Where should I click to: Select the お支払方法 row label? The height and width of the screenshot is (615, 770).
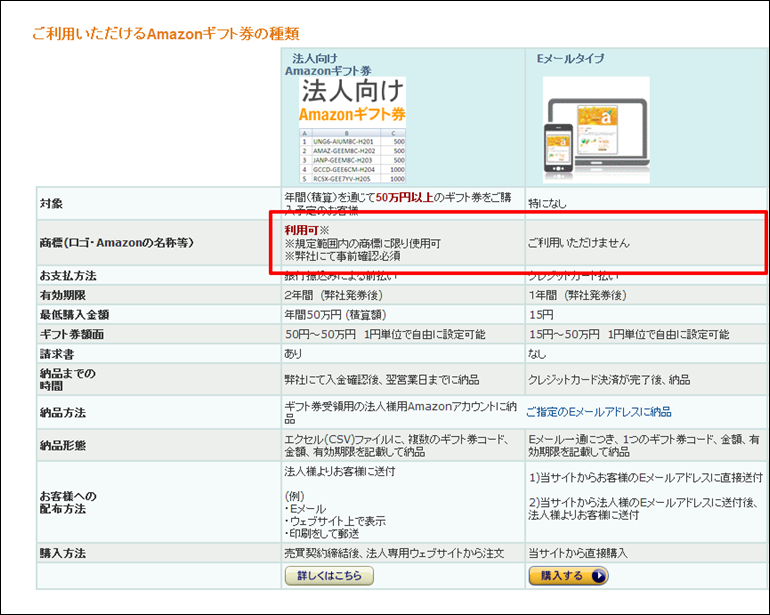click(x=68, y=276)
